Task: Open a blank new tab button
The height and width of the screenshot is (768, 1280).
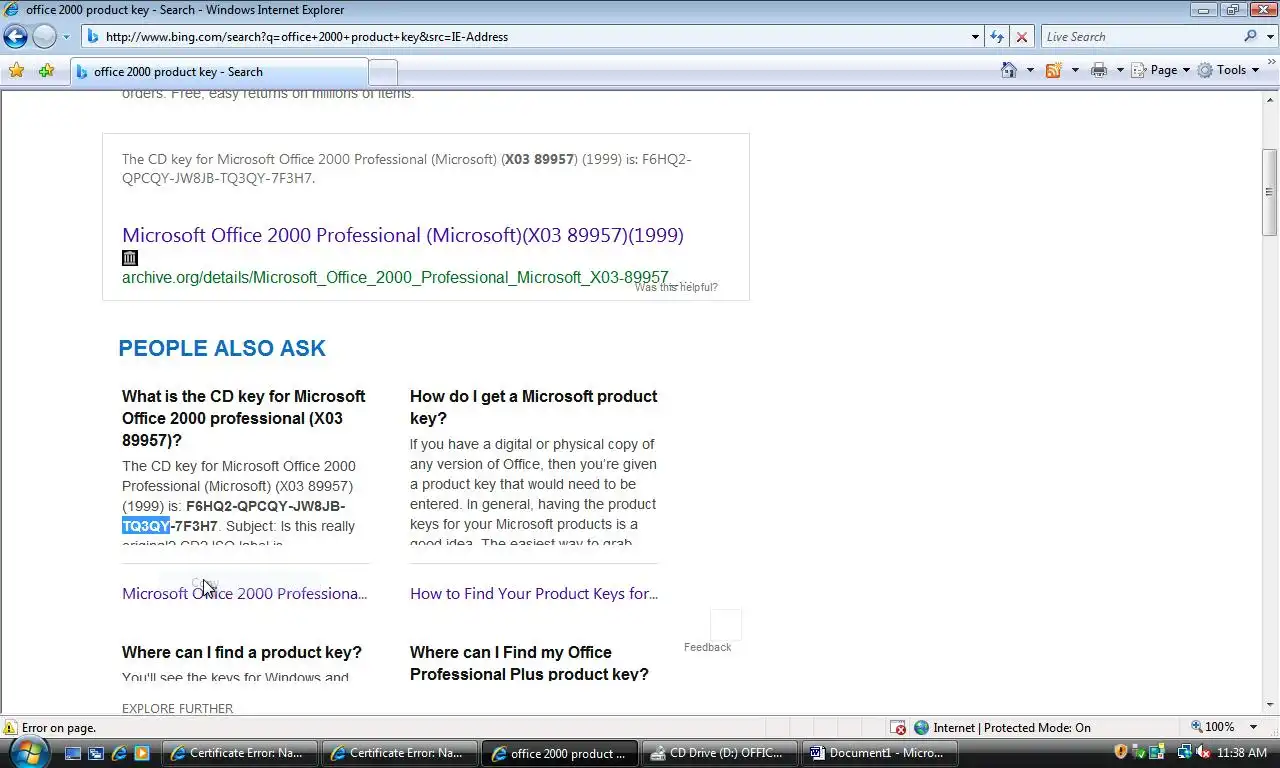Action: click(x=383, y=72)
